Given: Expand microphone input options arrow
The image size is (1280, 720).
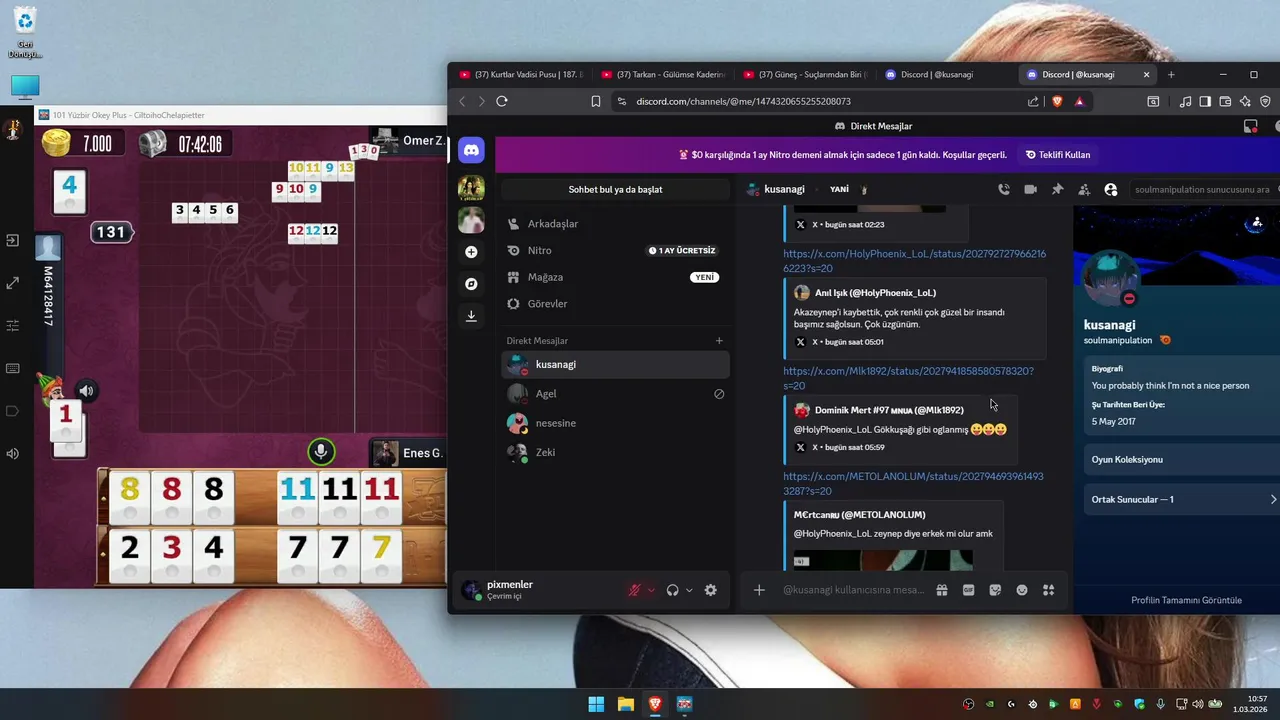Looking at the screenshot, I should [651, 590].
